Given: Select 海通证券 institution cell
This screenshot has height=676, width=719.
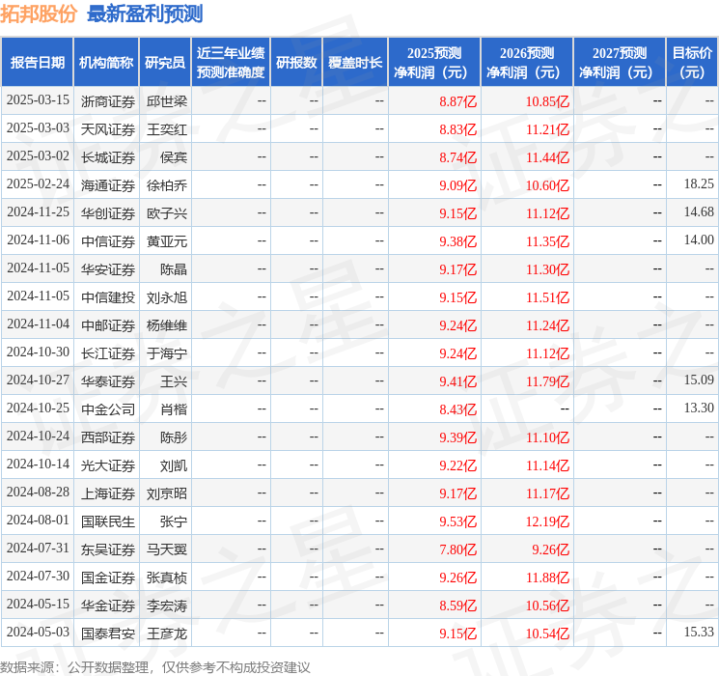Looking at the screenshot, I should point(108,185).
